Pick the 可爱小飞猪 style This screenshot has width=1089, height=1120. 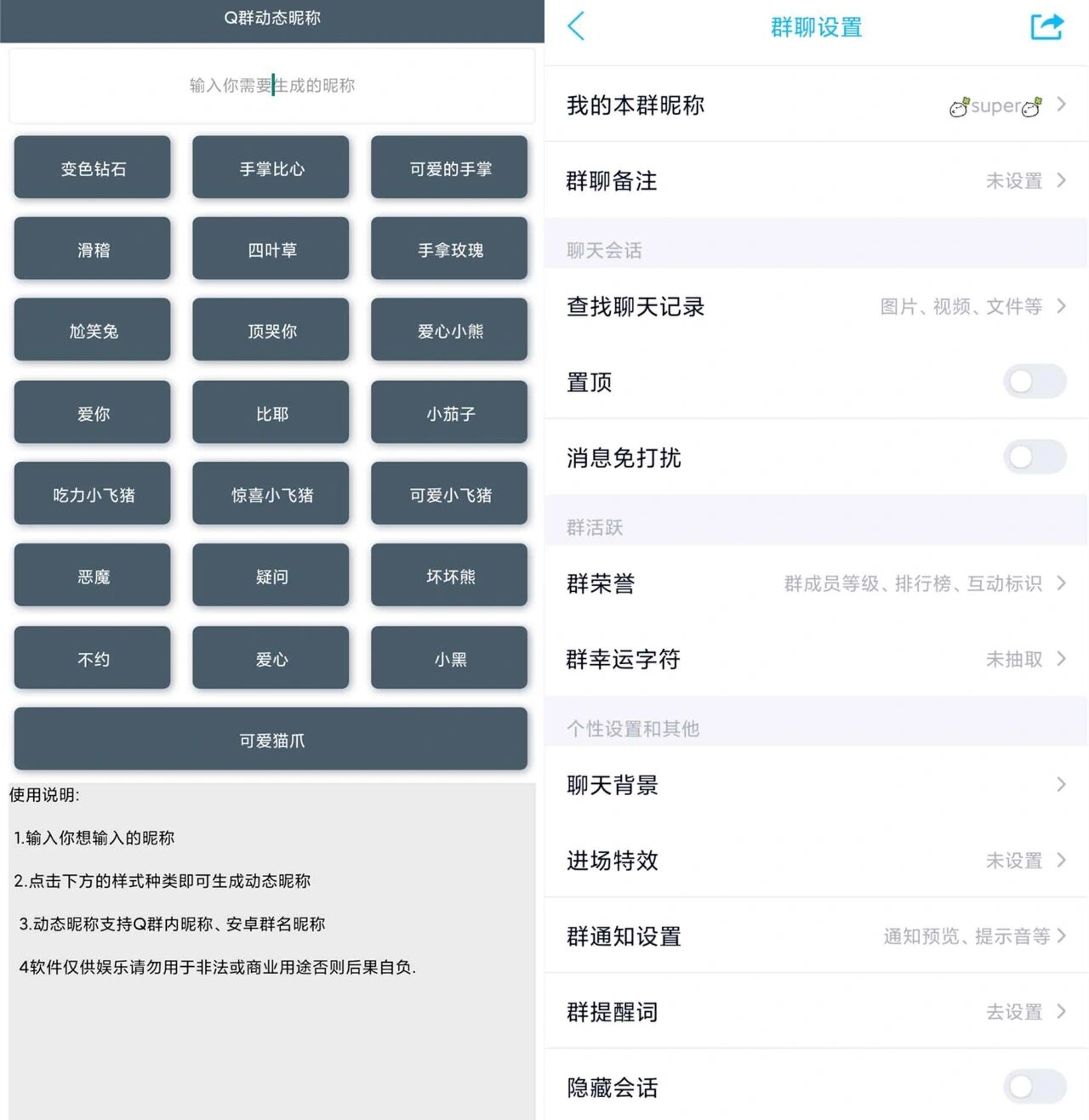pyautogui.click(x=450, y=494)
